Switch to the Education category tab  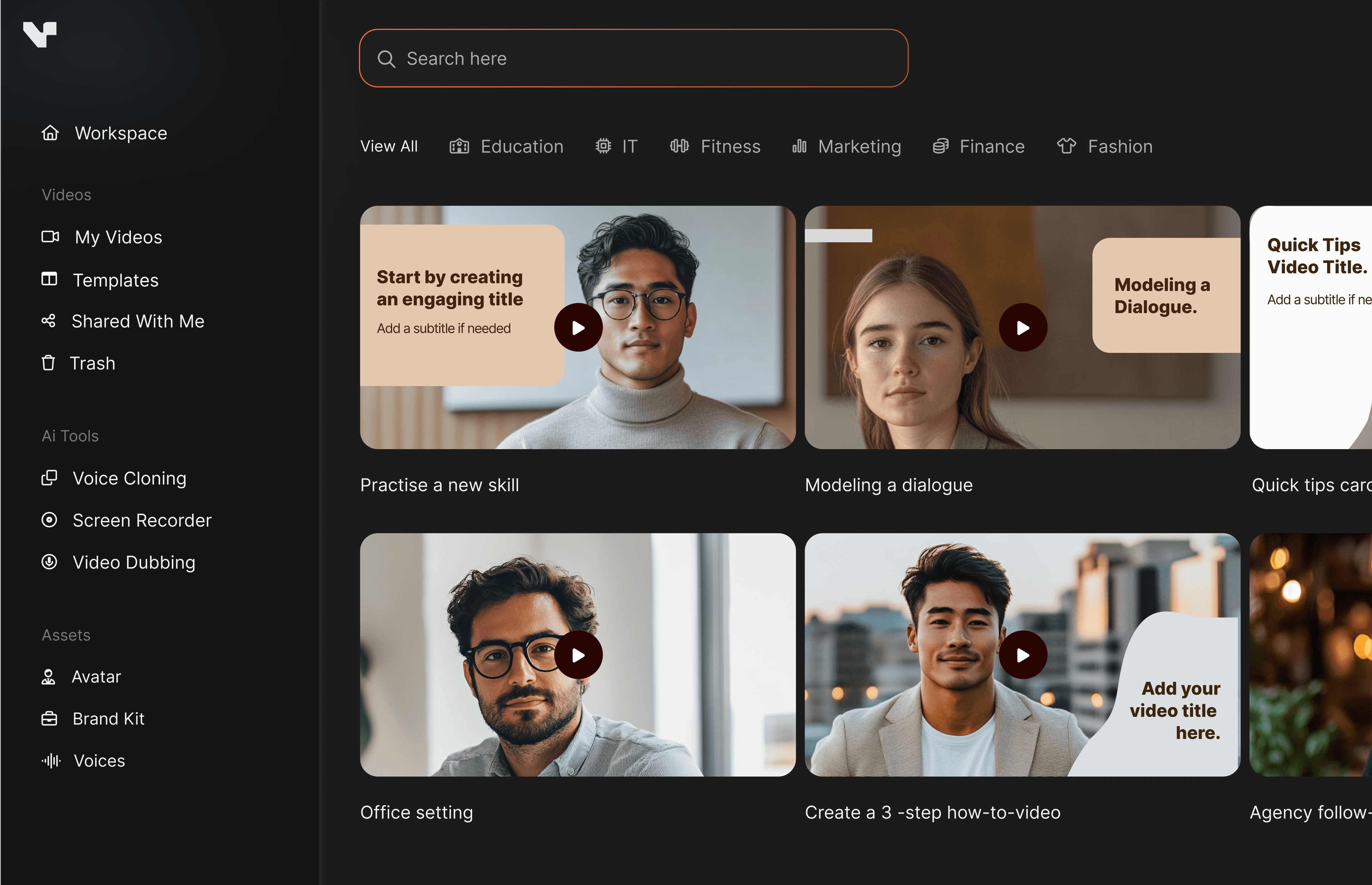pos(507,146)
